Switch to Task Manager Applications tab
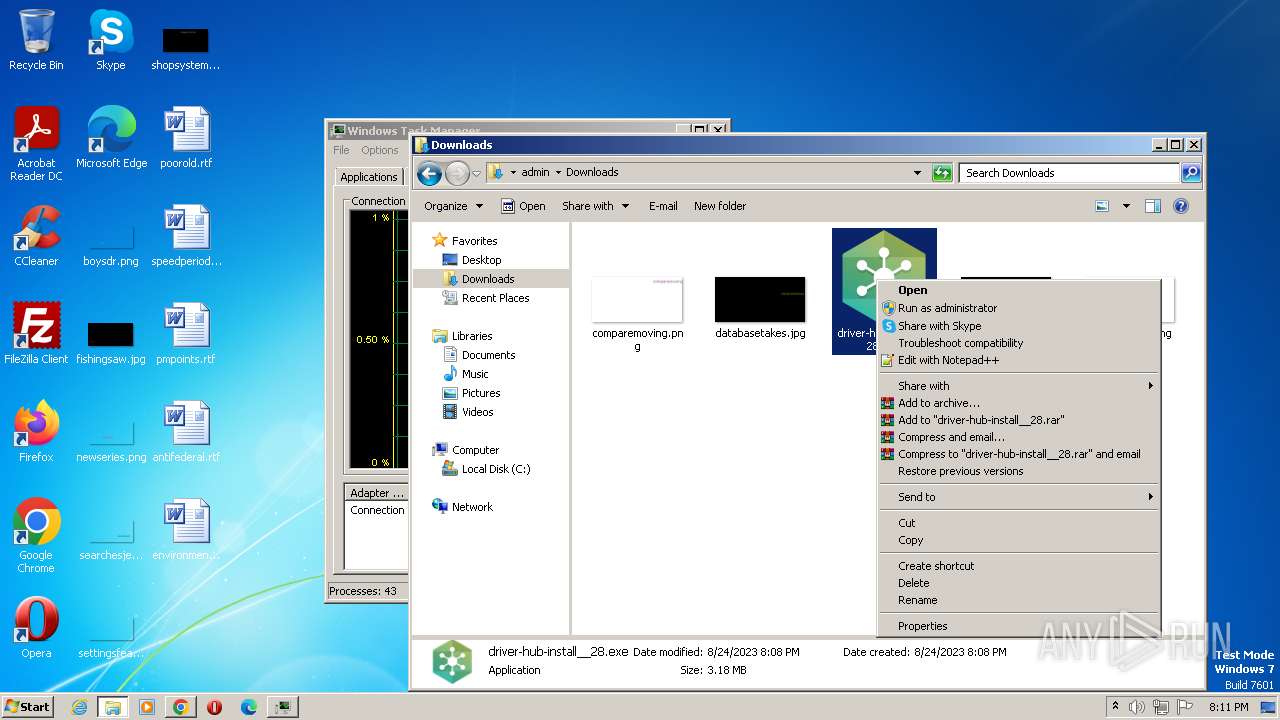Viewport: 1280px width, 720px height. point(368,177)
